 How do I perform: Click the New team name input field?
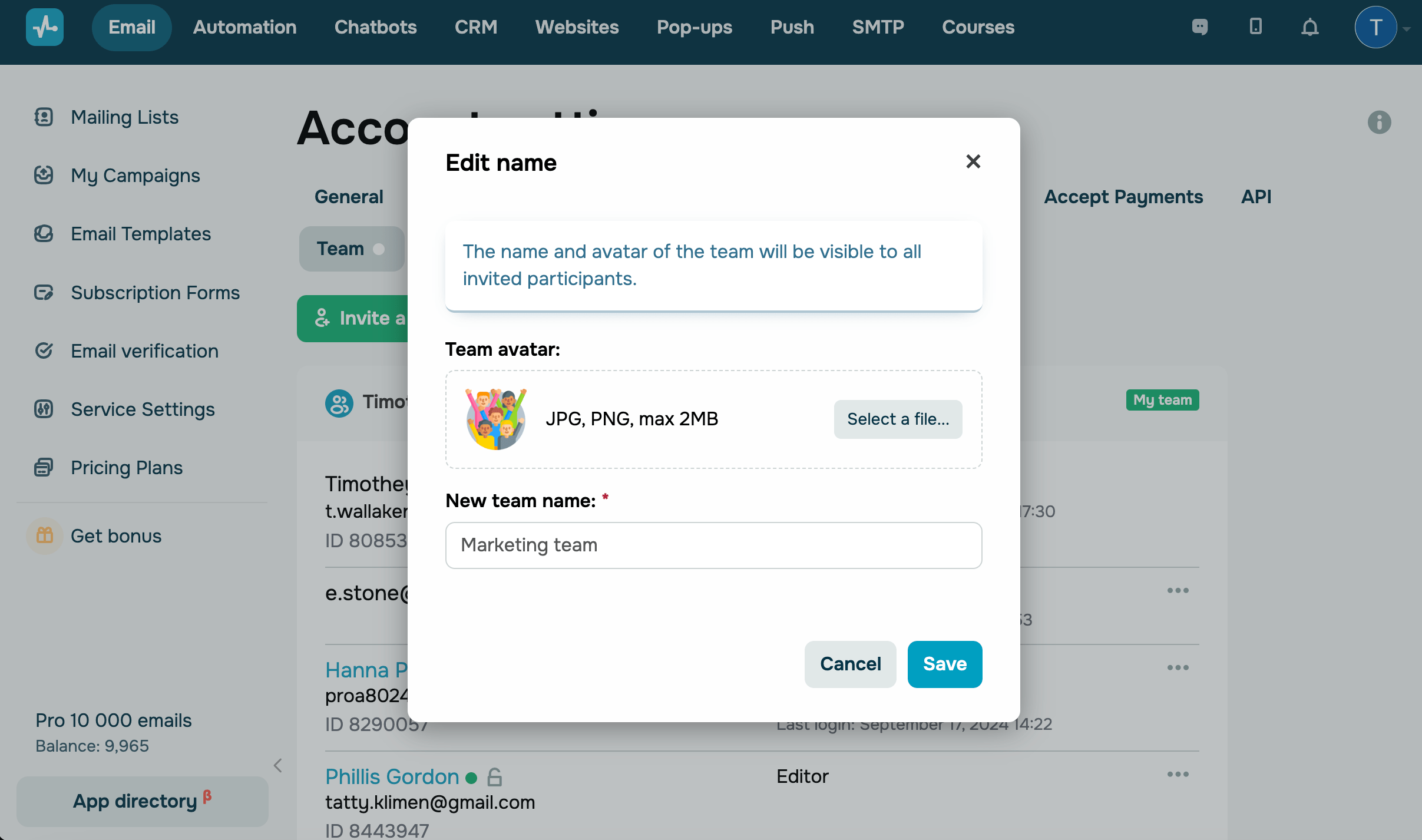[713, 545]
